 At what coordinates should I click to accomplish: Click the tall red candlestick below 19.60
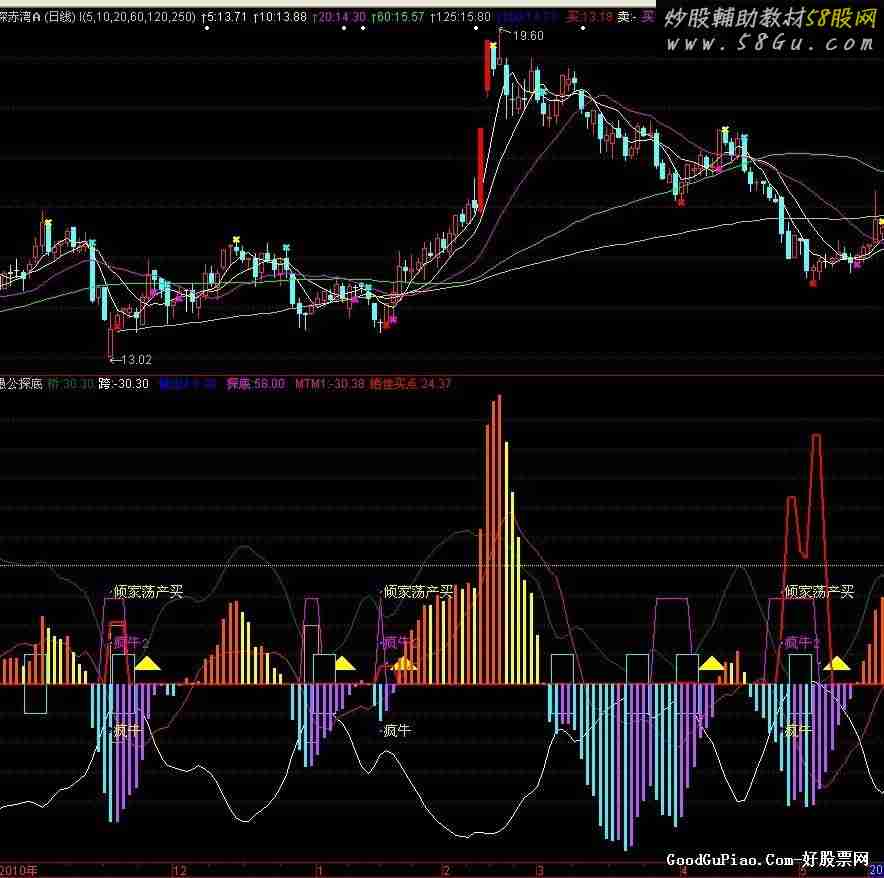(488, 68)
